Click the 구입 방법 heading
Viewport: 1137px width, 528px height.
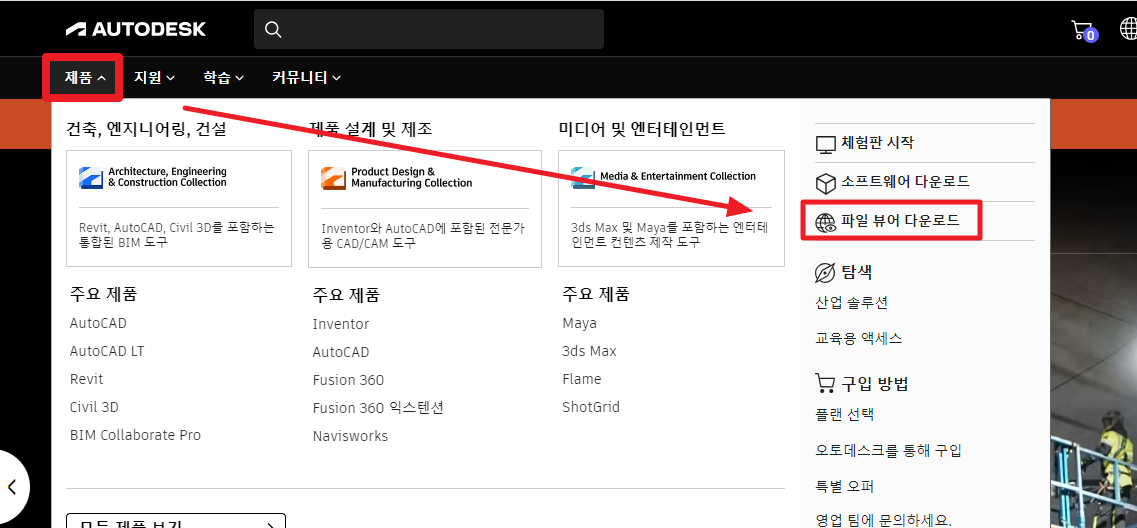[875, 384]
